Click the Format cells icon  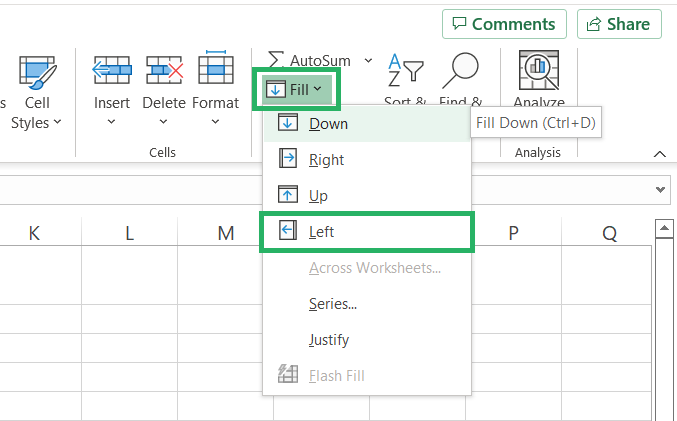point(216,70)
